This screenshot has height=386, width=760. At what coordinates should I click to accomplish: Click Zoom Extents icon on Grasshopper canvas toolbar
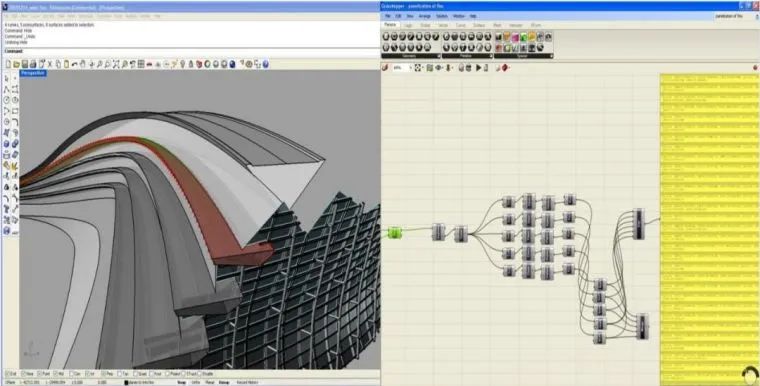417,68
